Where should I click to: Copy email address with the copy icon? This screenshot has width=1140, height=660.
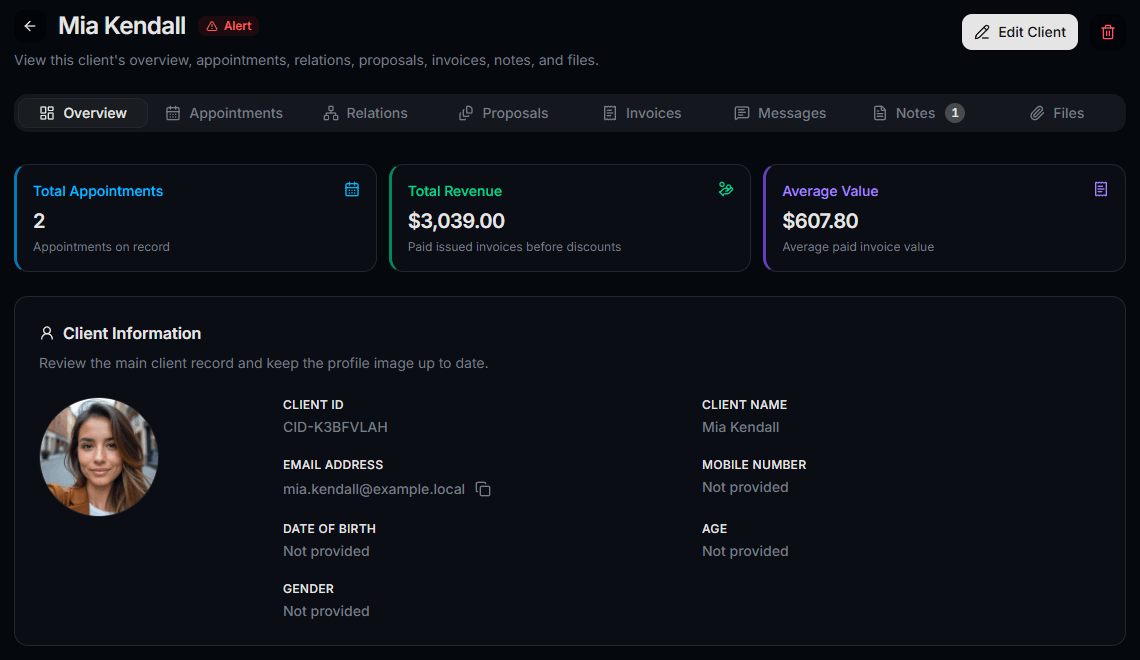click(x=483, y=489)
